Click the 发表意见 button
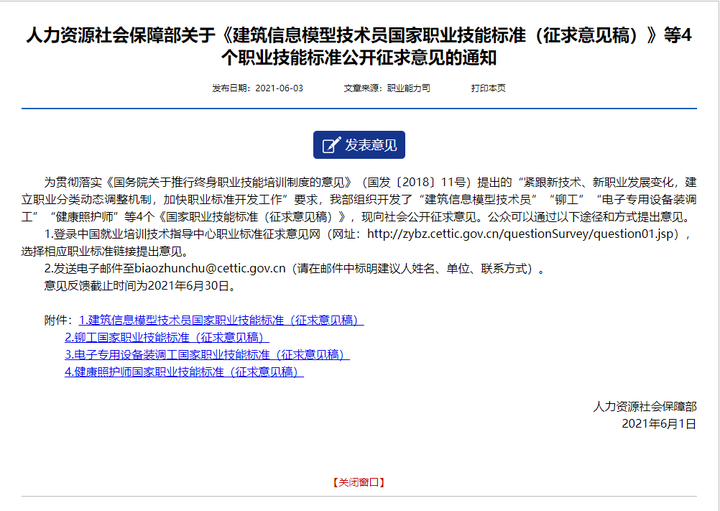Screen dimensions: 720x511 click(x=359, y=145)
